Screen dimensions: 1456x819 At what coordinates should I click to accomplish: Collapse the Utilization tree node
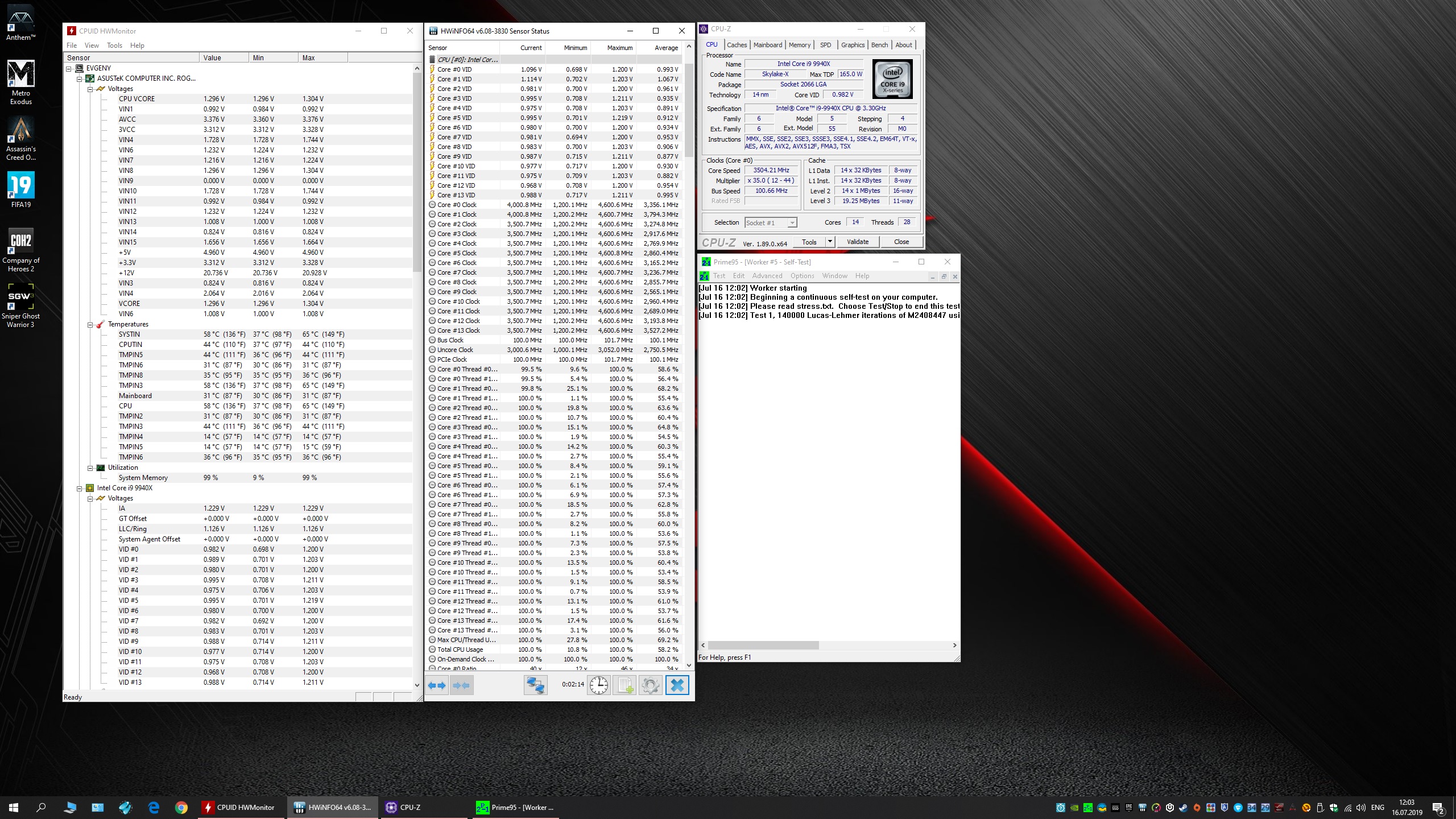click(x=90, y=468)
